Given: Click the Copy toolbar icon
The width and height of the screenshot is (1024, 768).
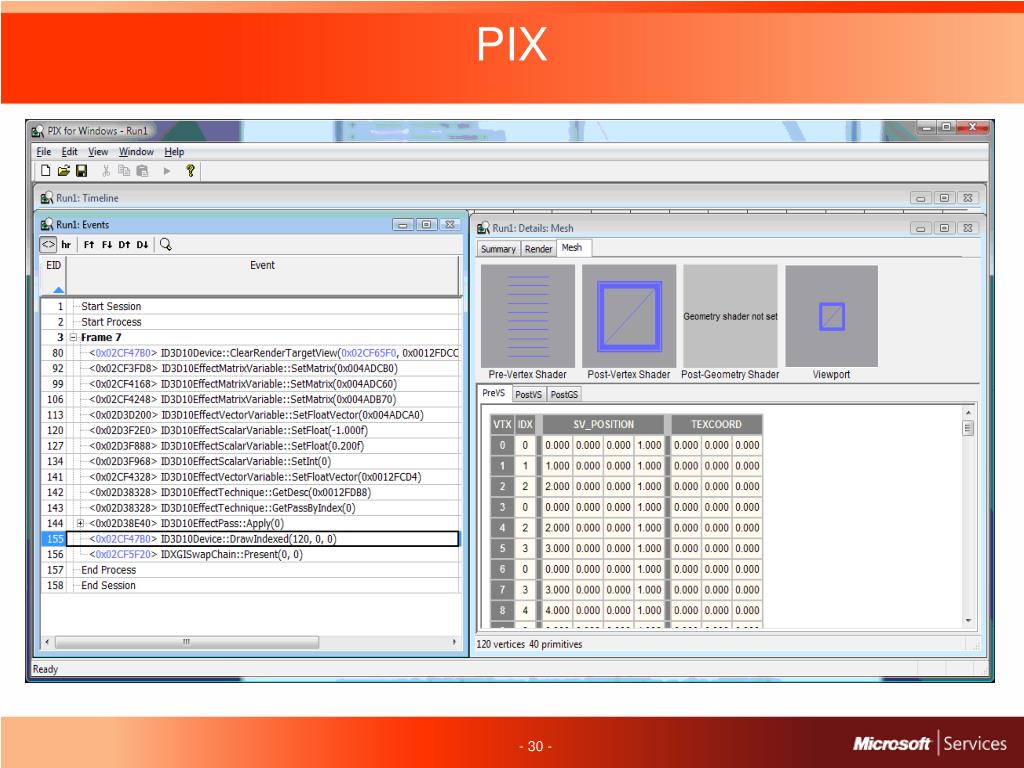Looking at the screenshot, I should pos(124,171).
